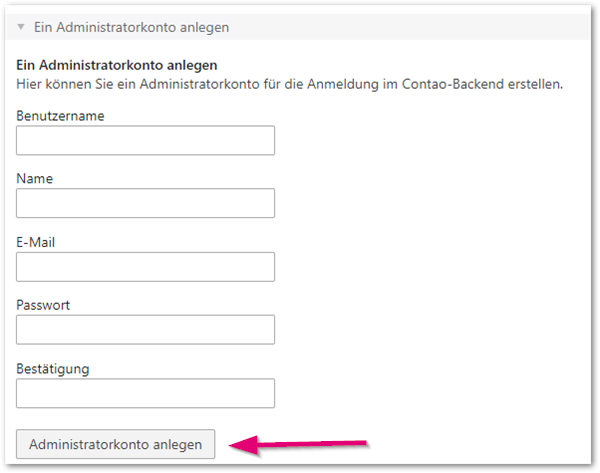
Task: Click into the Name text field
Action: click(x=145, y=203)
